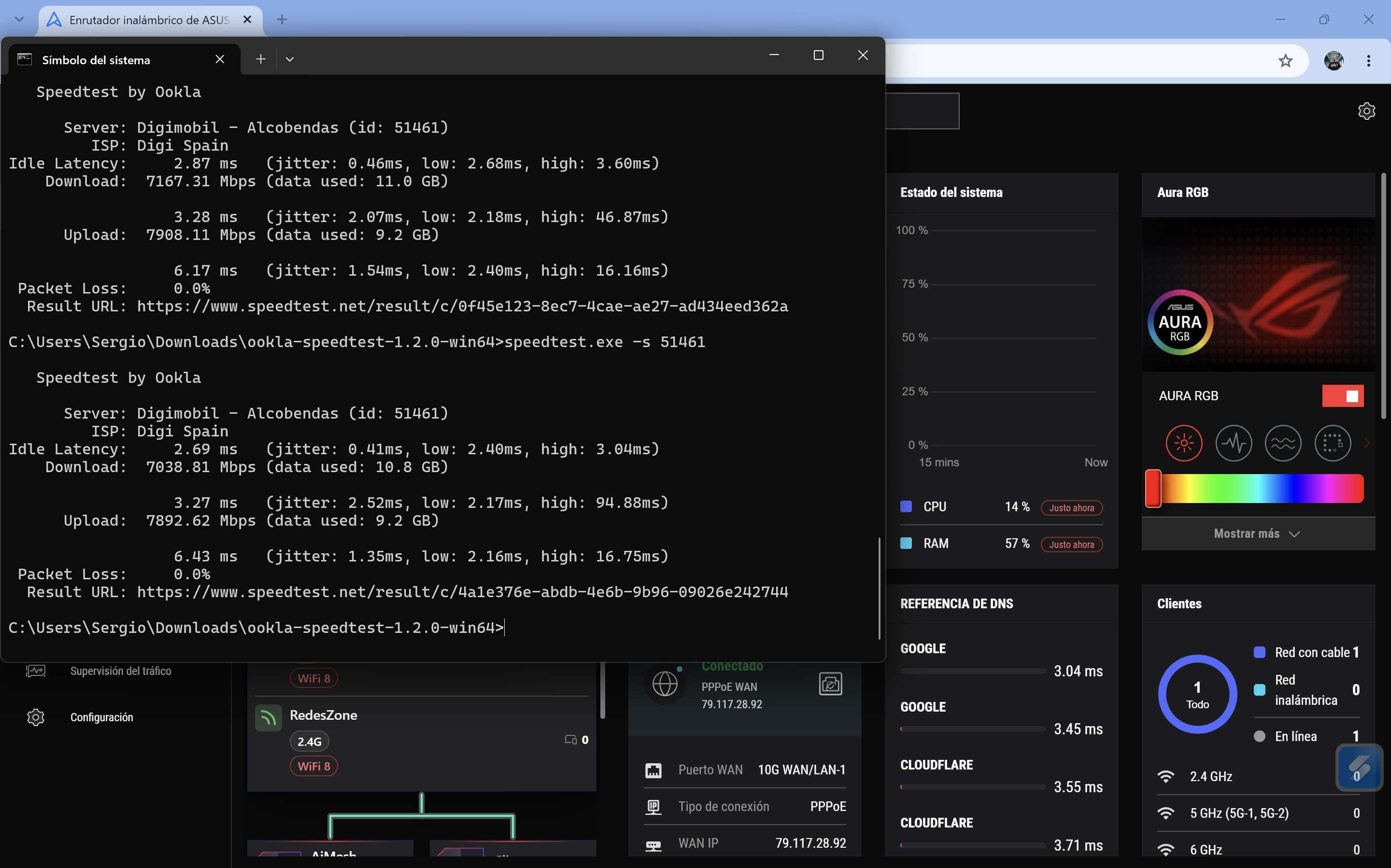The height and width of the screenshot is (868, 1391).
Task: Click the terminal icon in Símbolo del sistema tab
Action: point(25,59)
